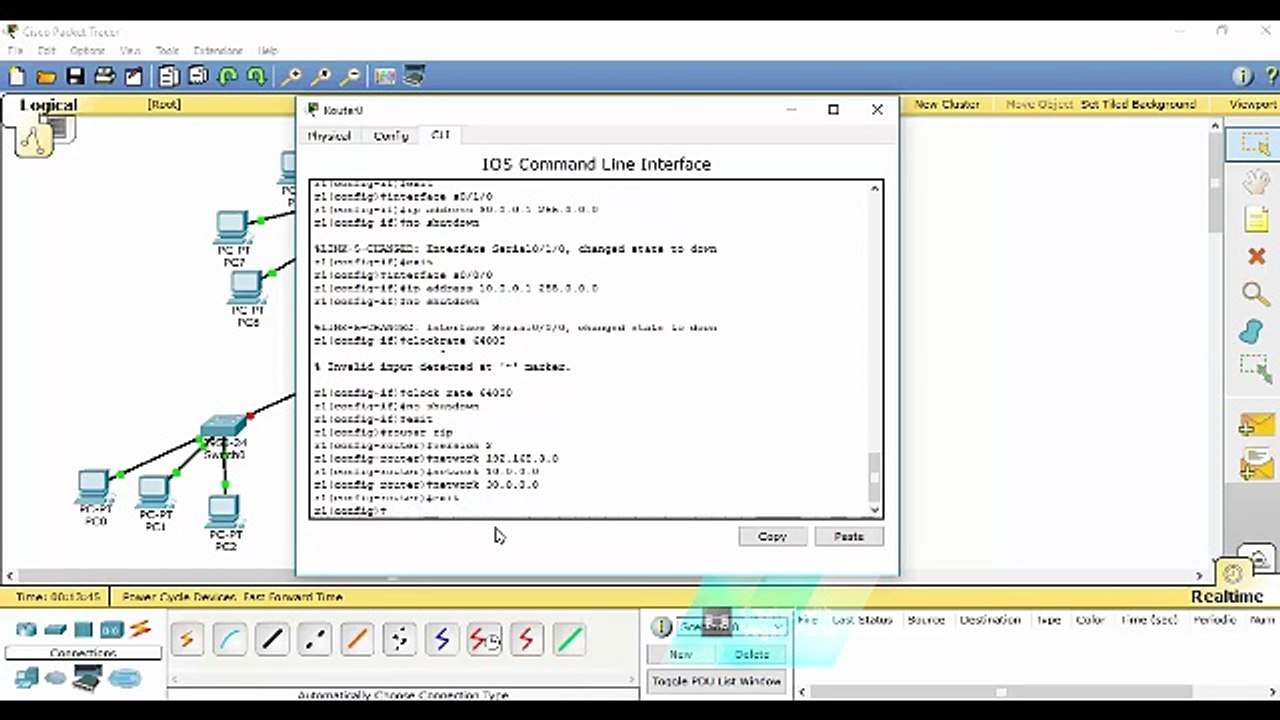Click the Copy icon in toolbar
The width and height of the screenshot is (1280, 720).
coord(169,76)
